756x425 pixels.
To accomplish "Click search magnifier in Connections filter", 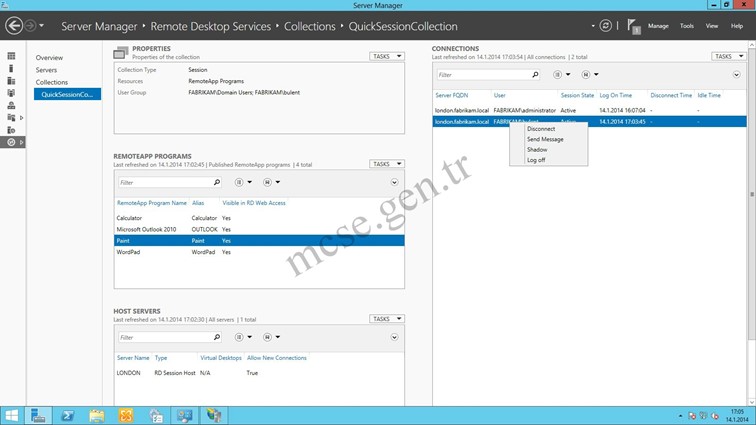I will [535, 75].
